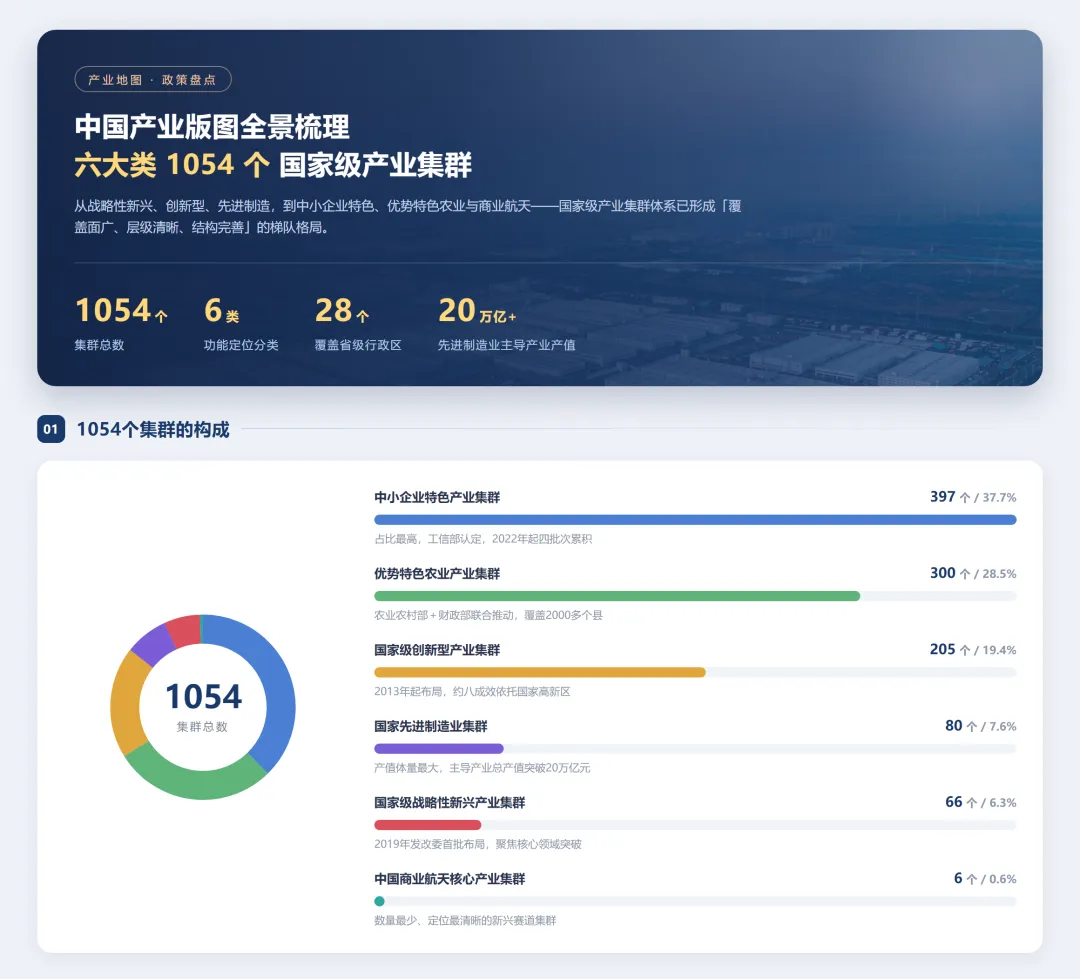Click the row title 优势特色农业产业集群

coord(437,574)
